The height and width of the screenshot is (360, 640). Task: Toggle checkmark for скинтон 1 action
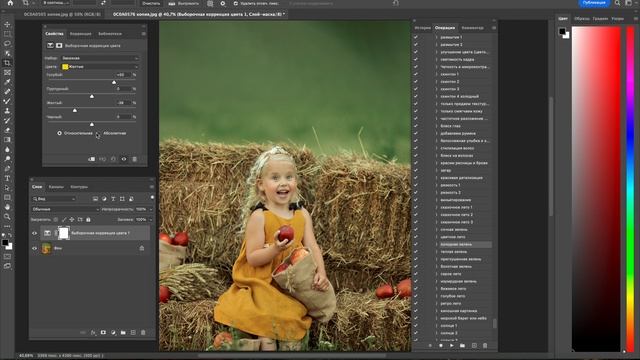pyautogui.click(x=416, y=74)
